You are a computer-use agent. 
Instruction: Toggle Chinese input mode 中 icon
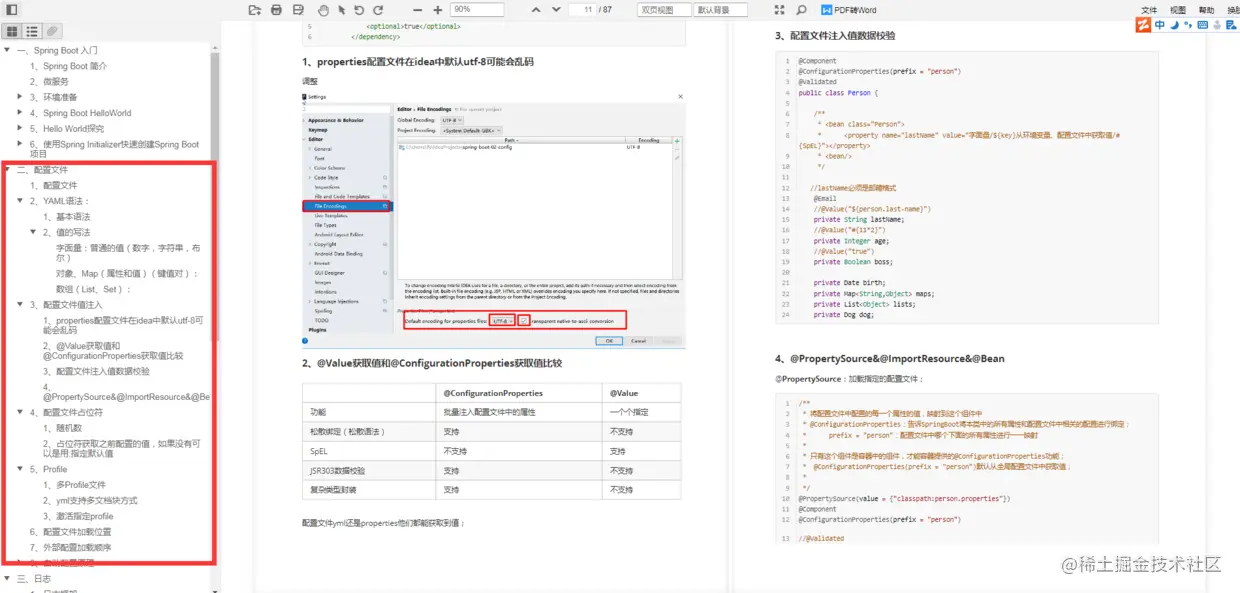1160,26
